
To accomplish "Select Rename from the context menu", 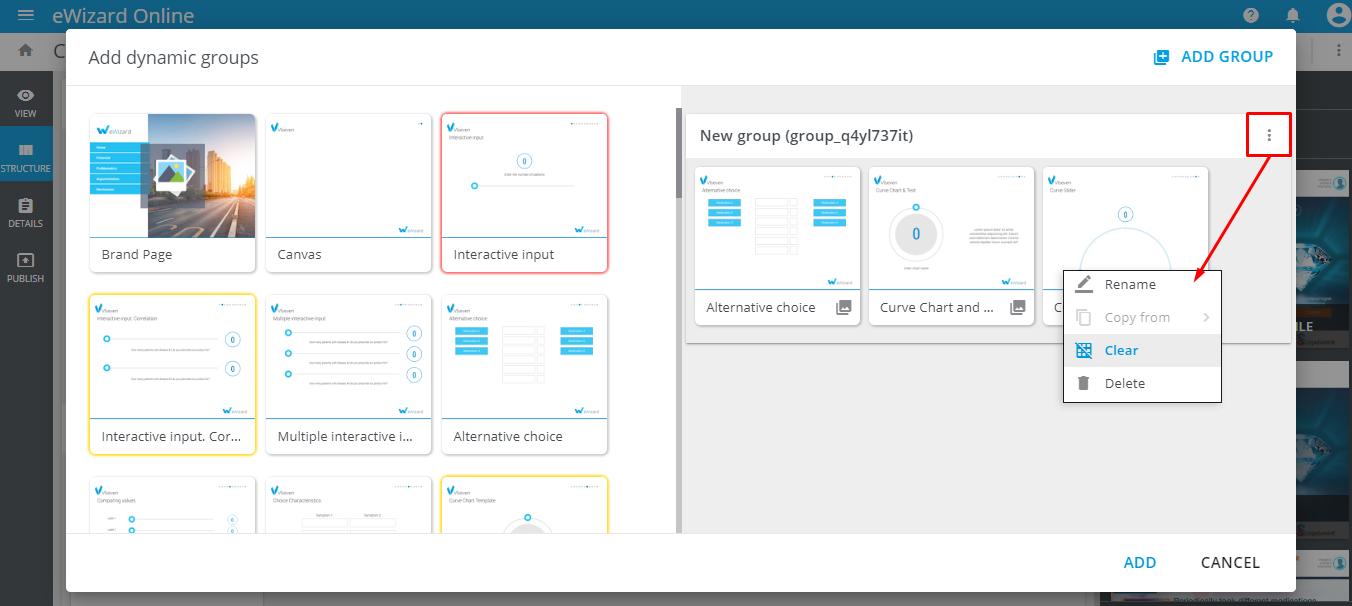I will (x=1130, y=285).
